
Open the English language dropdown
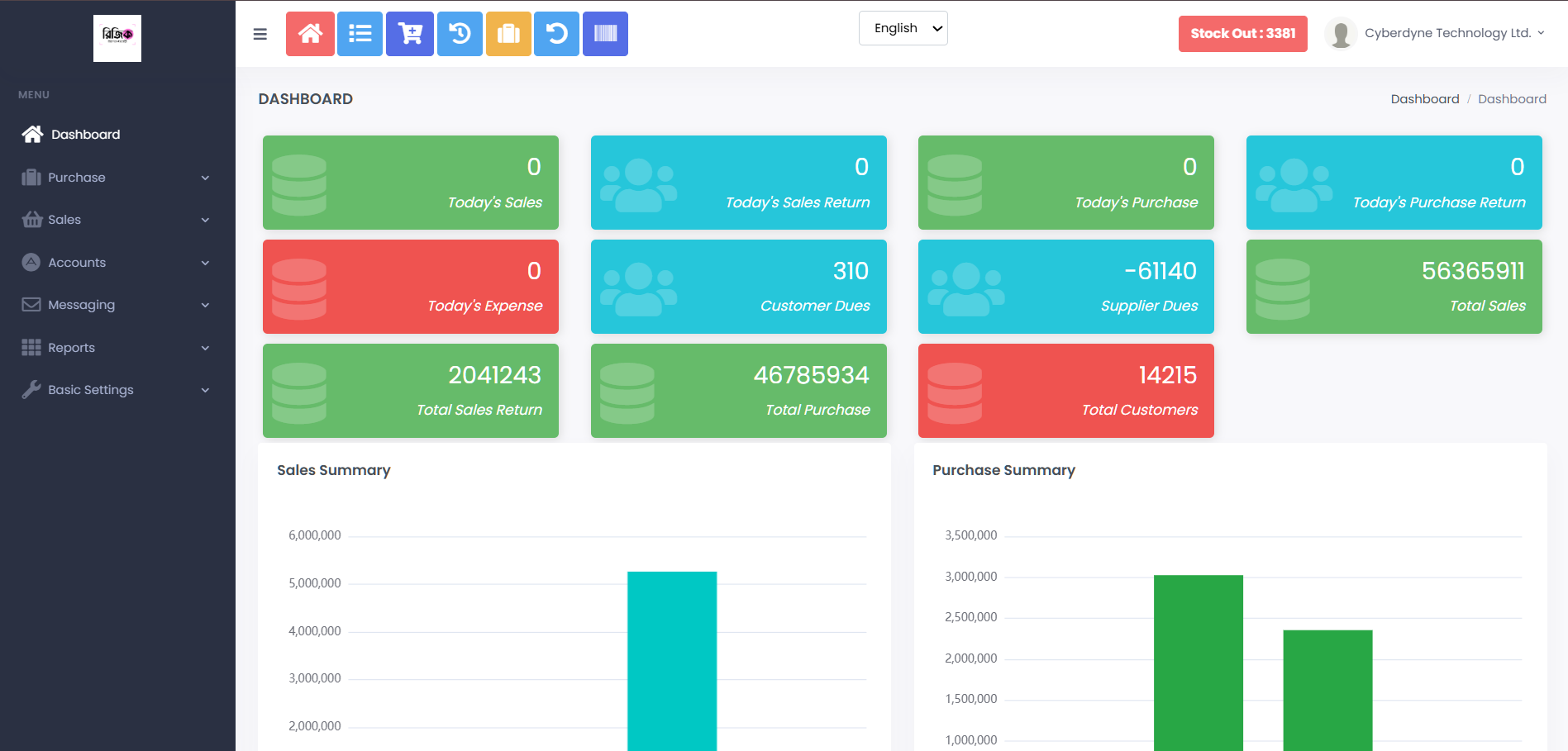903,28
